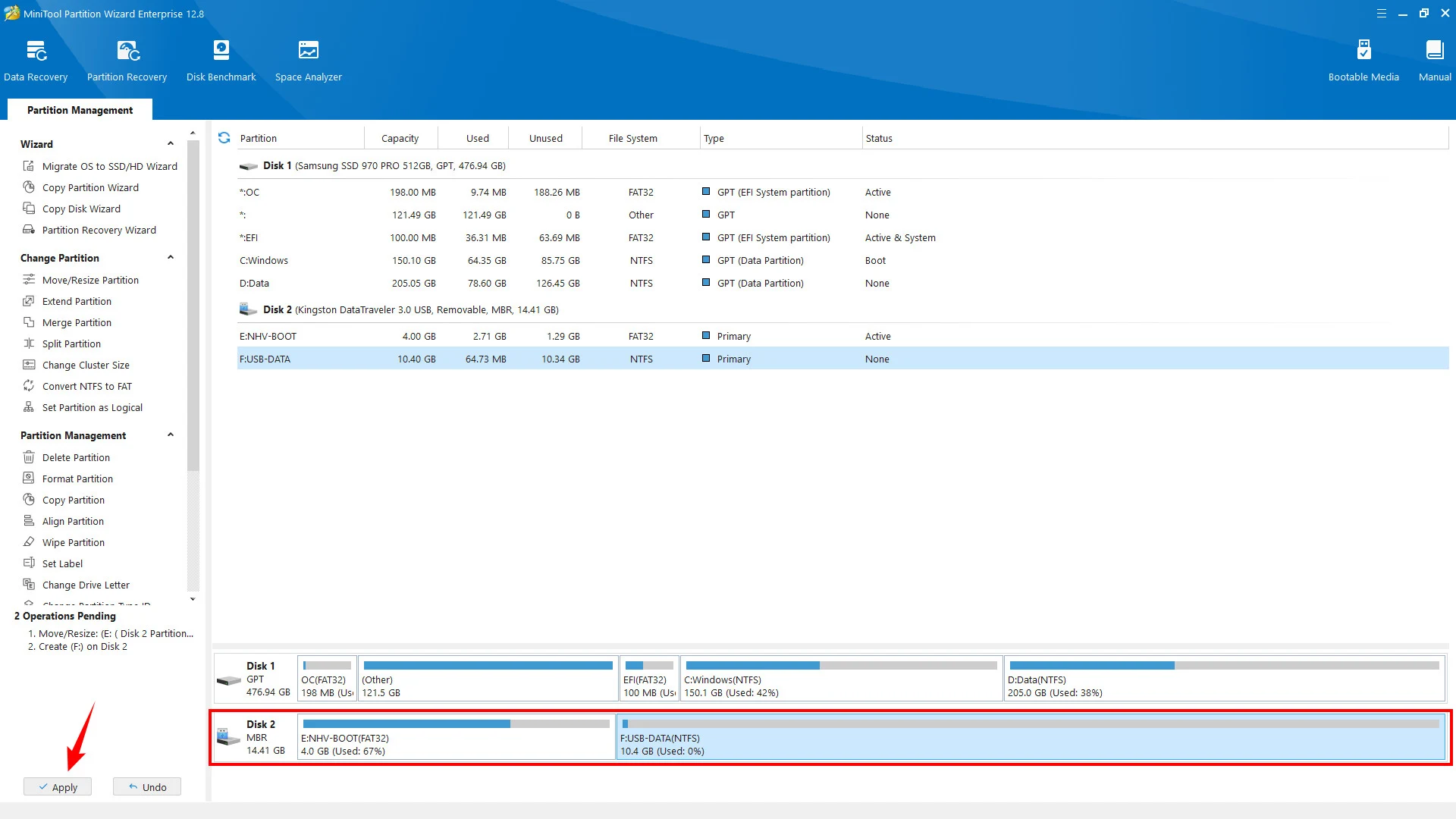The height and width of the screenshot is (819, 1456).
Task: Switch to the Partition Management tab
Action: point(80,110)
